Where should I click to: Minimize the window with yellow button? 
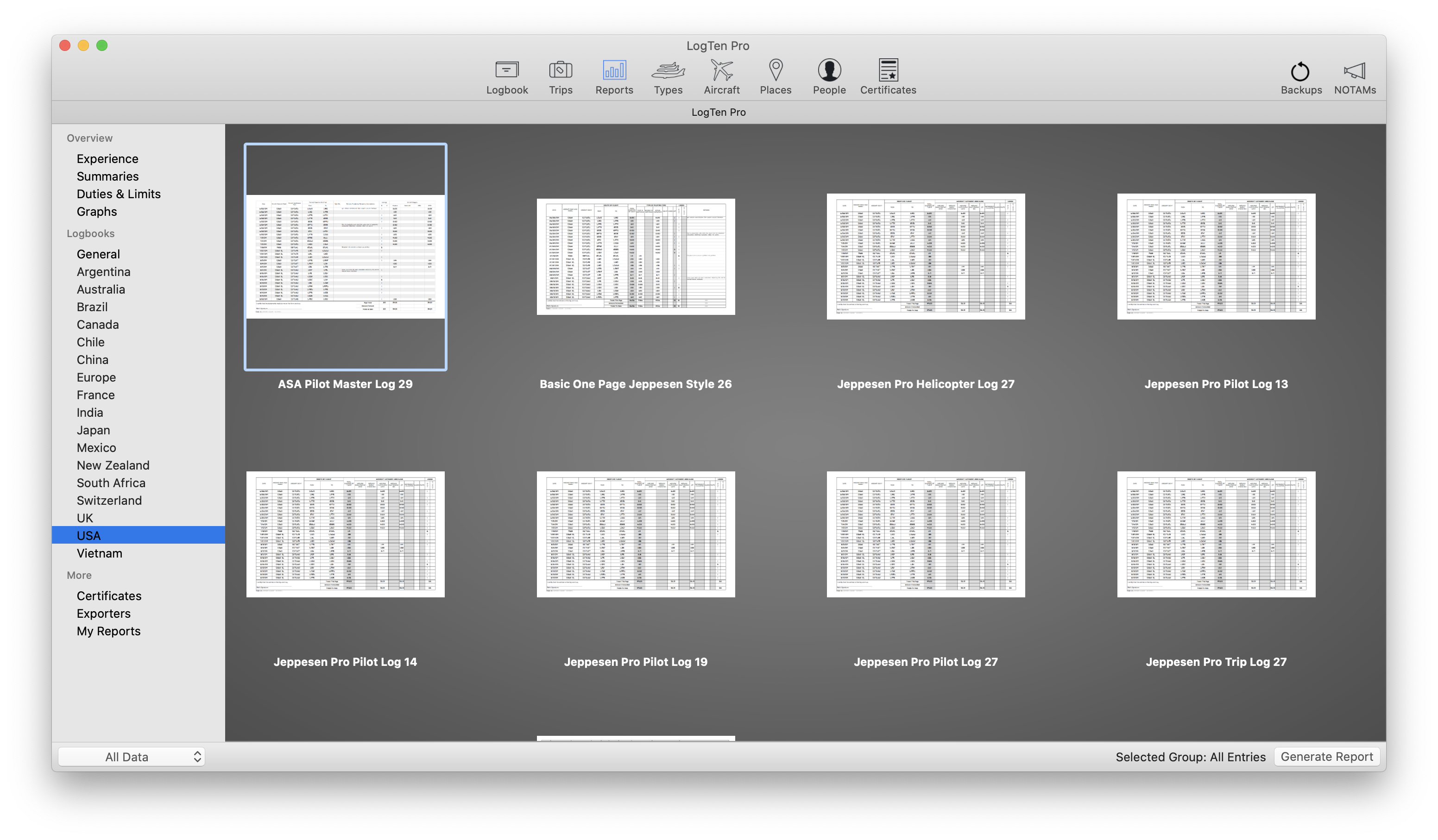point(83,46)
